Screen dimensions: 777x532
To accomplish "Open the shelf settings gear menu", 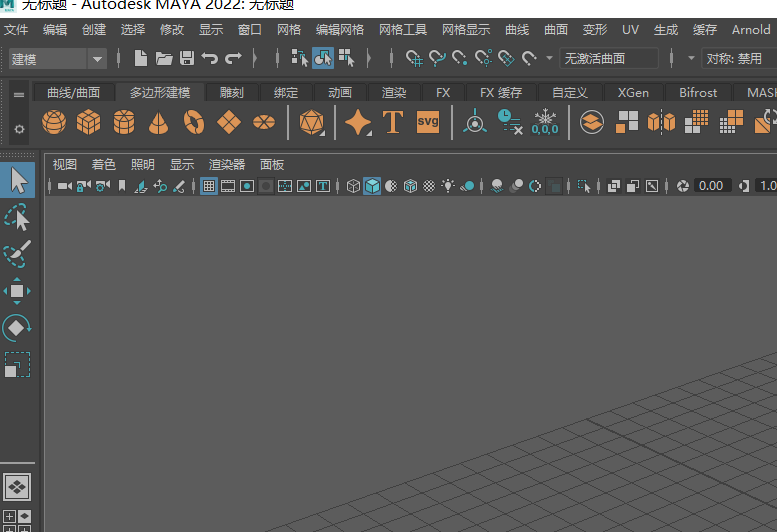I will tap(18, 130).
